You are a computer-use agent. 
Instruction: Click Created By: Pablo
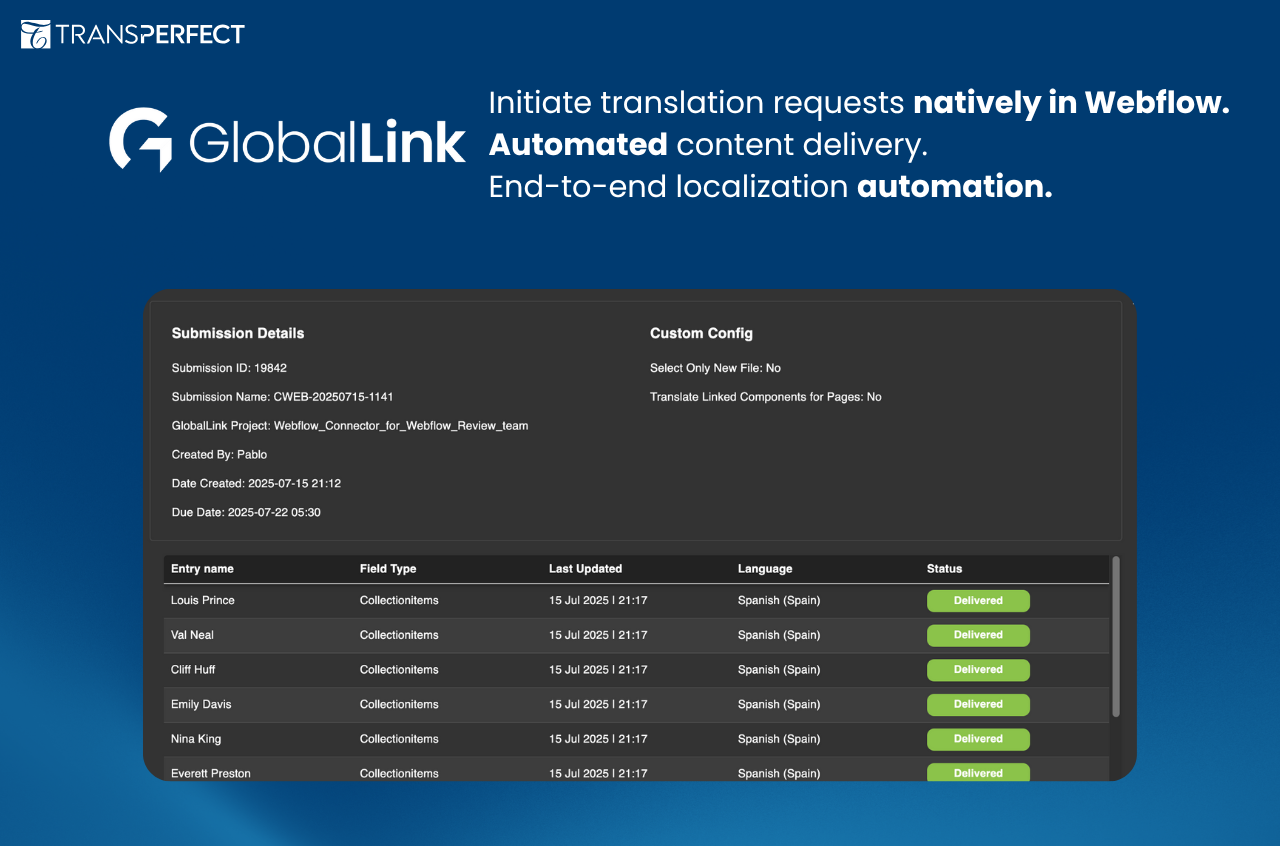point(219,455)
